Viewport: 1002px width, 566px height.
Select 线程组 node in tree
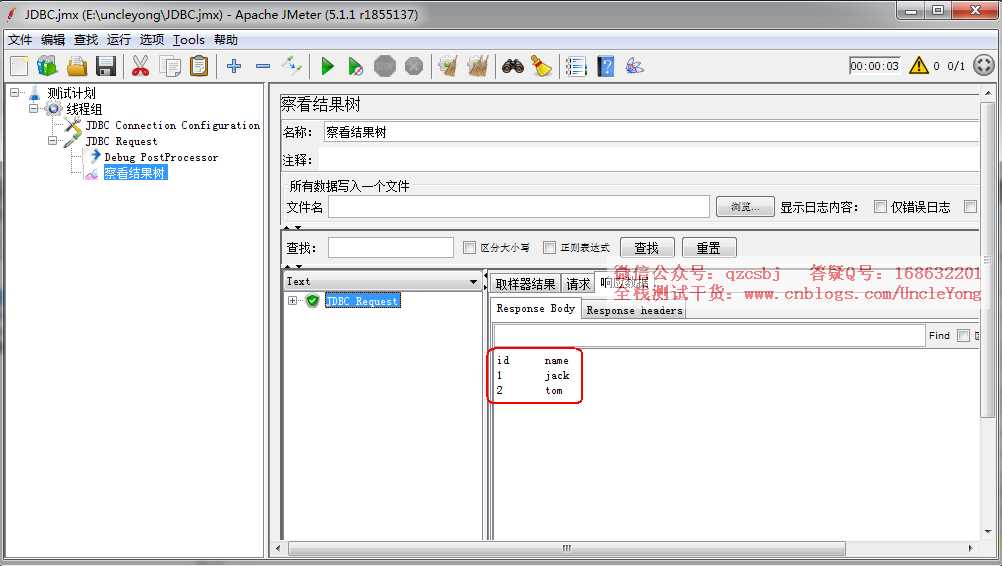tap(84, 109)
